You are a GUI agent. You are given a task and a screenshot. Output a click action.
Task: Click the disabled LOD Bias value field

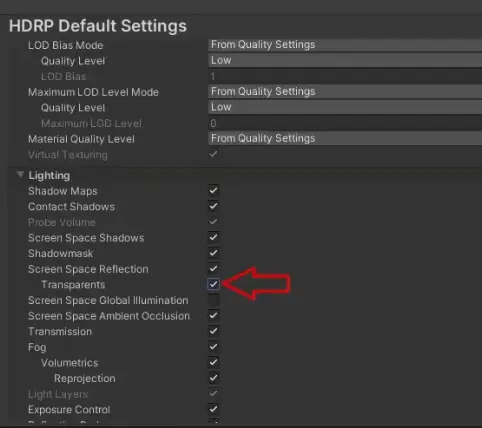pos(345,76)
